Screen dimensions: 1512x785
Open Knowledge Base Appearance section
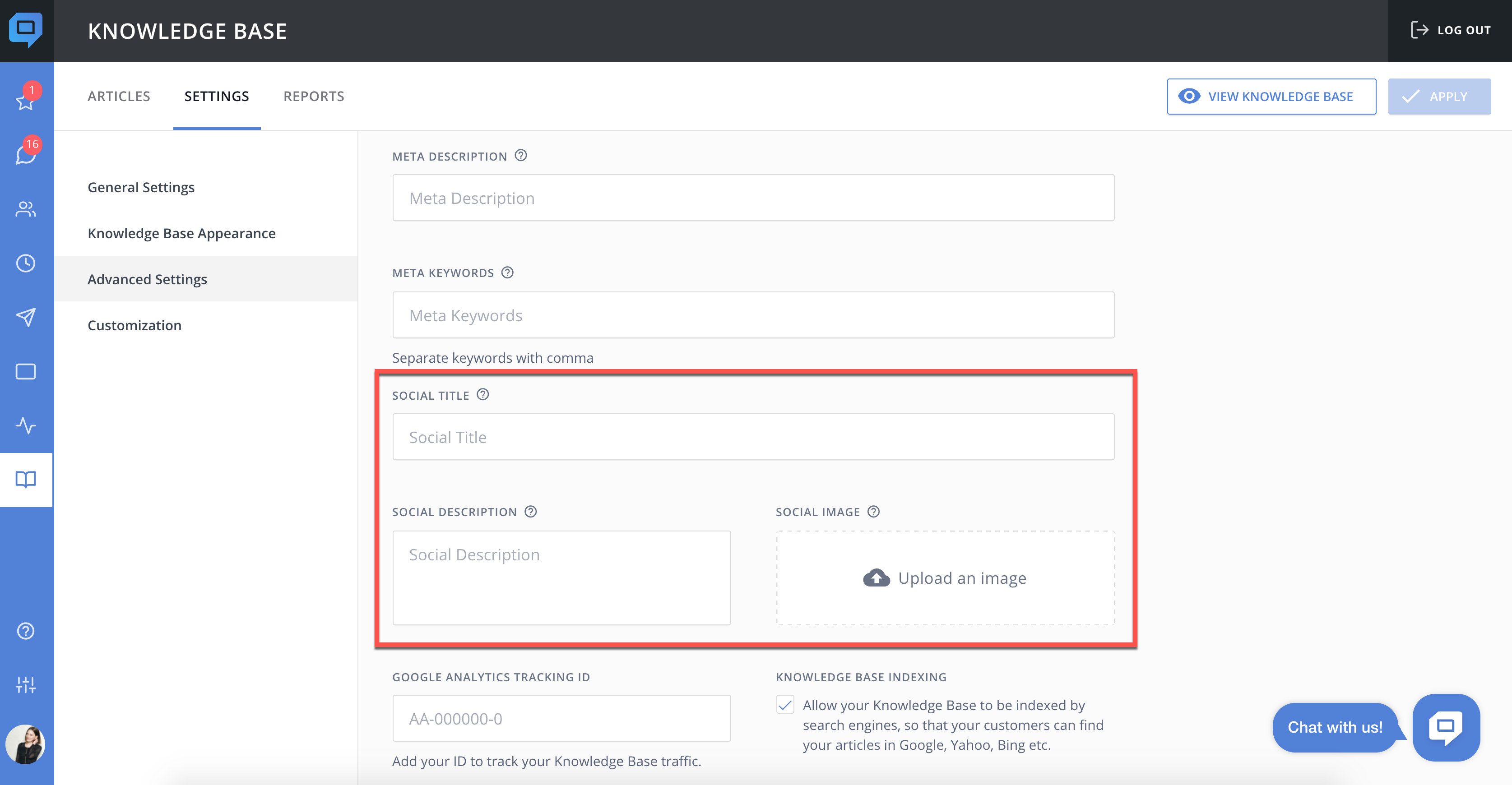pyautogui.click(x=181, y=233)
